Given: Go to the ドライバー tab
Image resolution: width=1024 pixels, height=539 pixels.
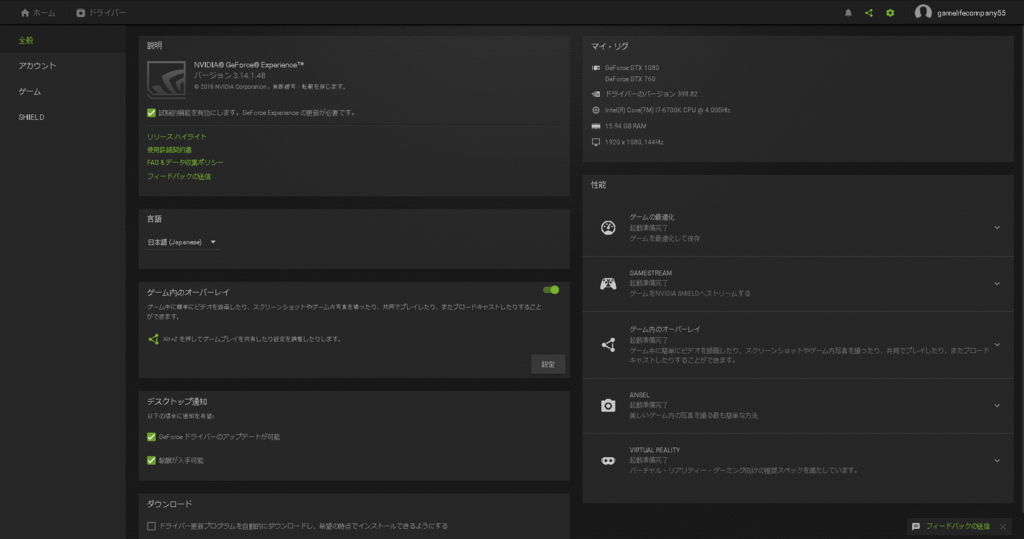Looking at the screenshot, I should coord(101,12).
